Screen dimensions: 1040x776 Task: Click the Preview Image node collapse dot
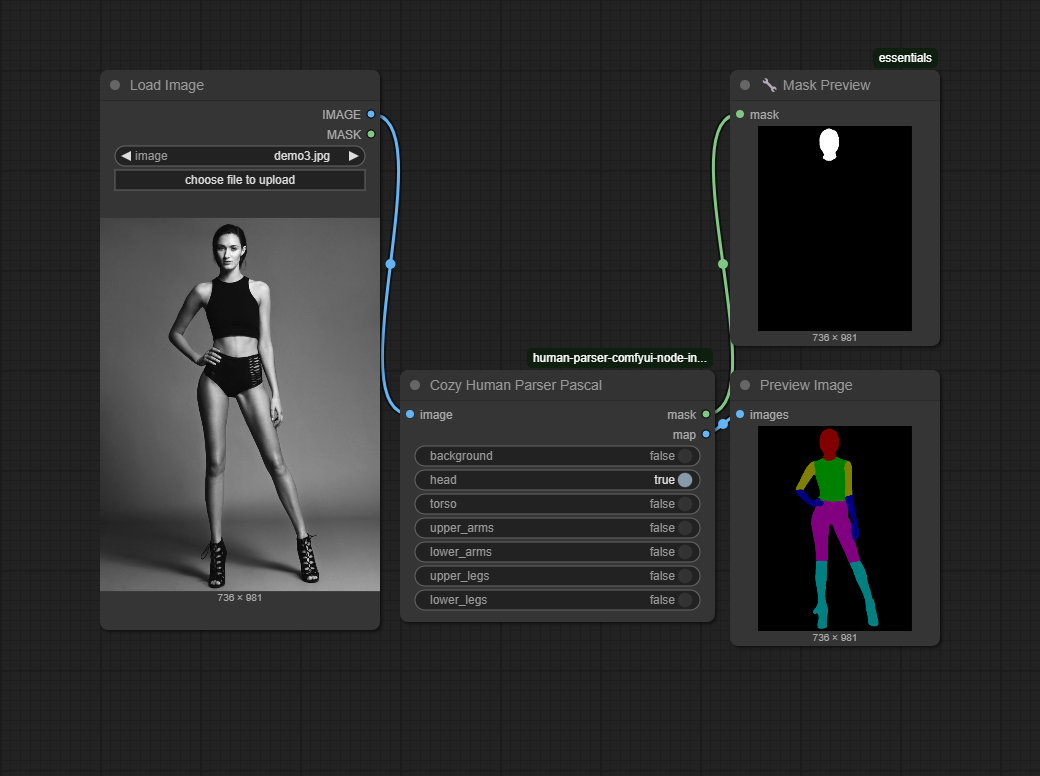pyautogui.click(x=745, y=386)
